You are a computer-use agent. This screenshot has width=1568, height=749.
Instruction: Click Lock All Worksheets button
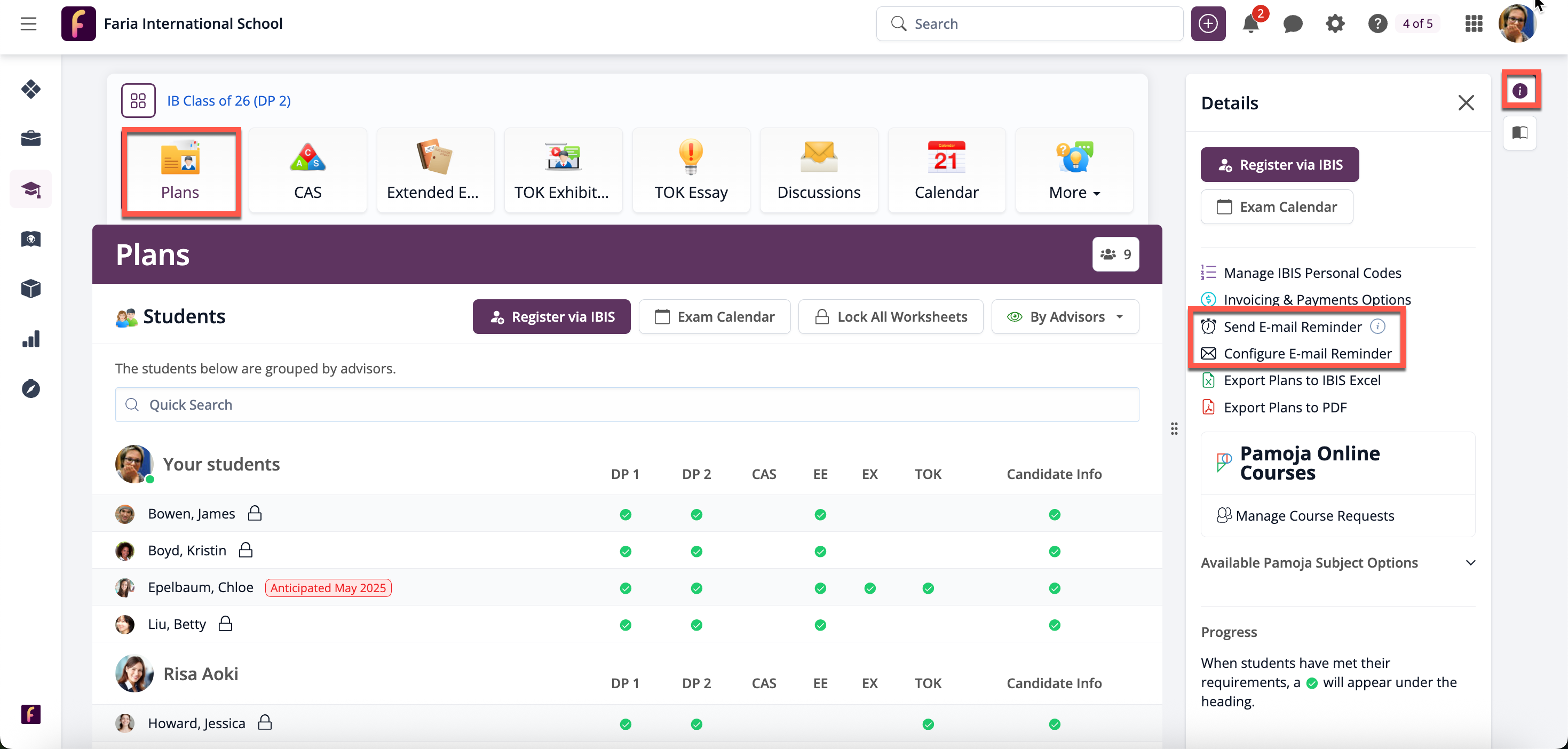[890, 316]
